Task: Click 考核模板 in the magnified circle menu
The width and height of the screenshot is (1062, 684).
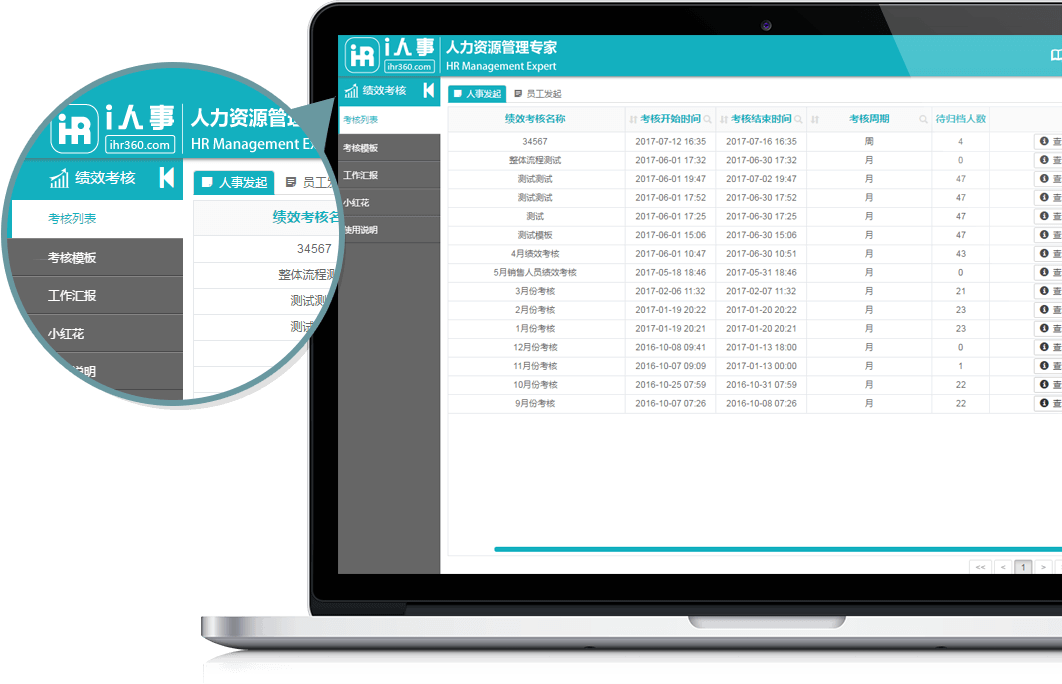Action: tap(72, 257)
